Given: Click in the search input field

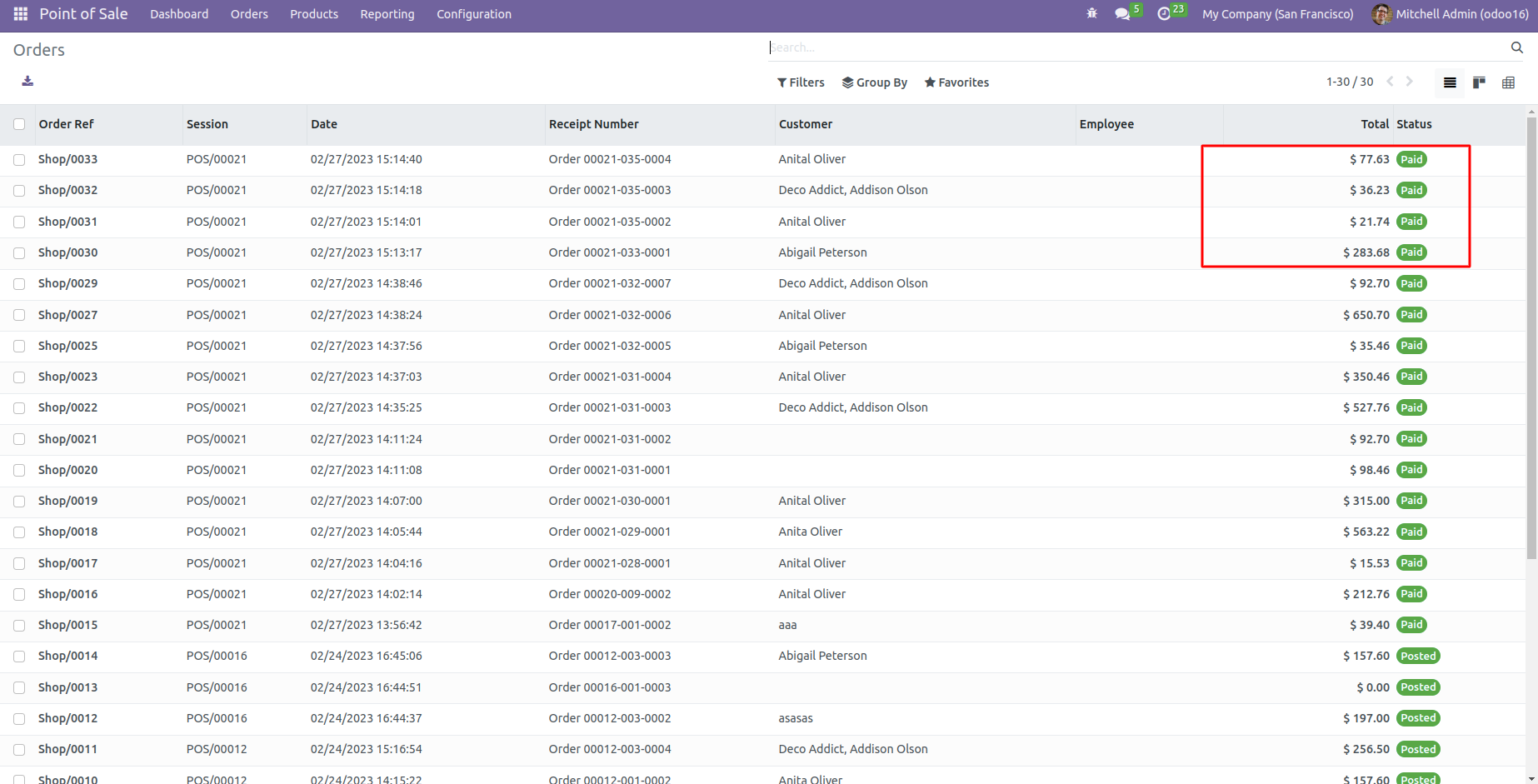Looking at the screenshot, I should tap(1133, 47).
